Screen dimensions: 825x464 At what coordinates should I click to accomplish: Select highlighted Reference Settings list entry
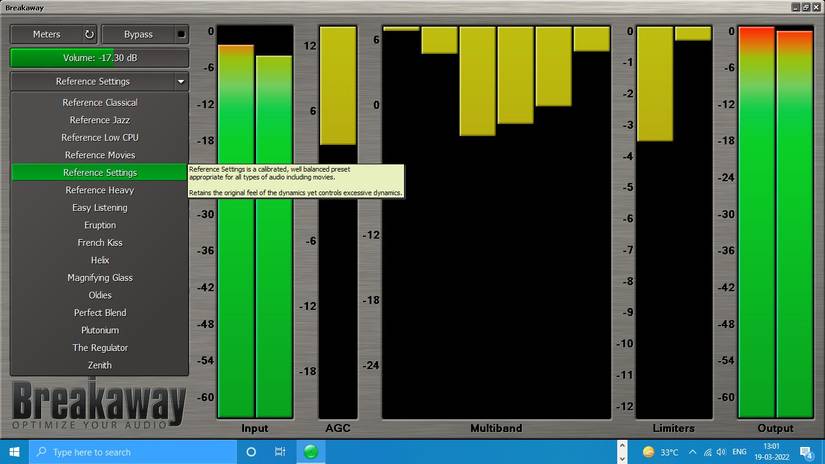pos(99,173)
